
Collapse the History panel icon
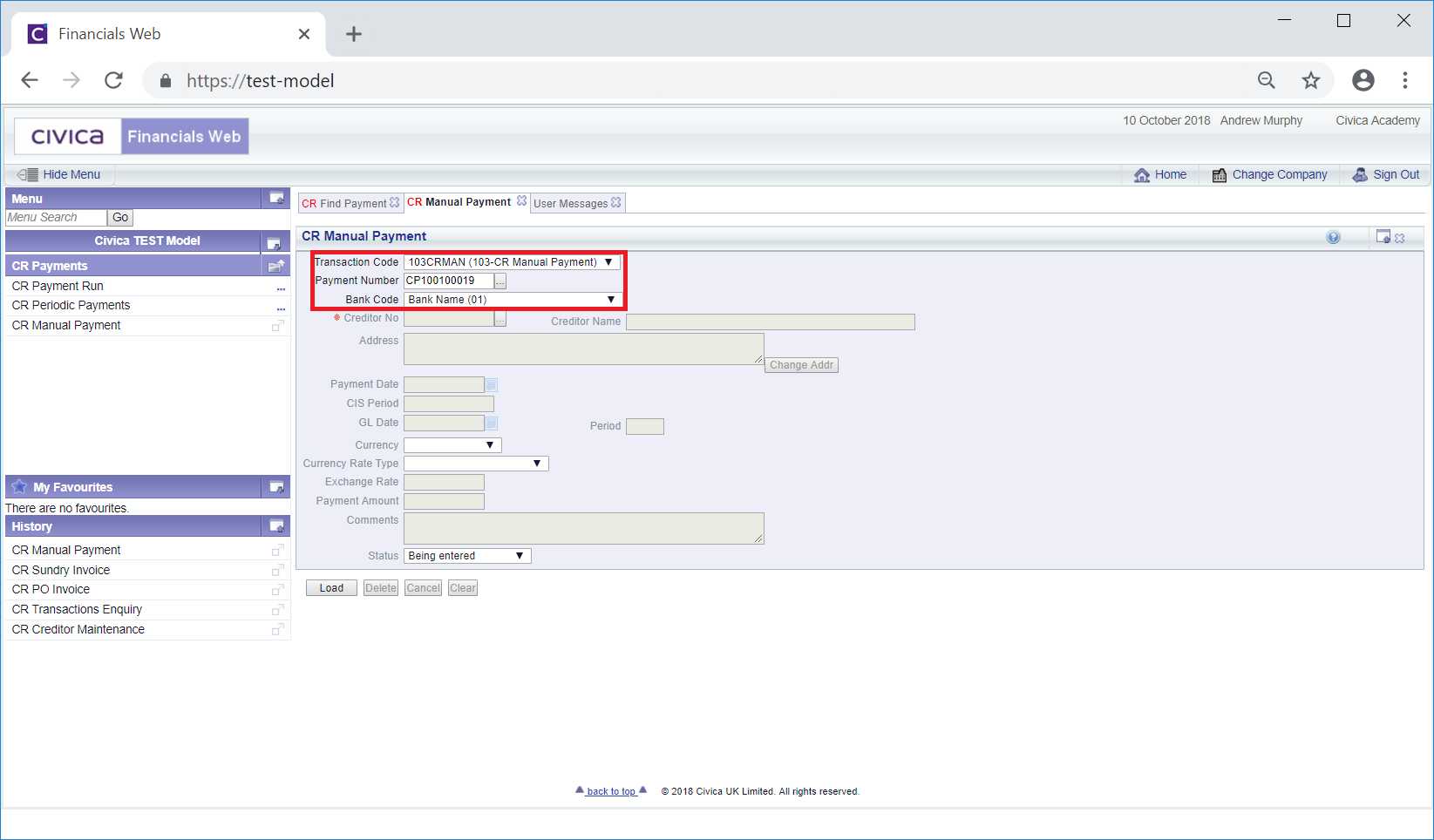tap(276, 525)
